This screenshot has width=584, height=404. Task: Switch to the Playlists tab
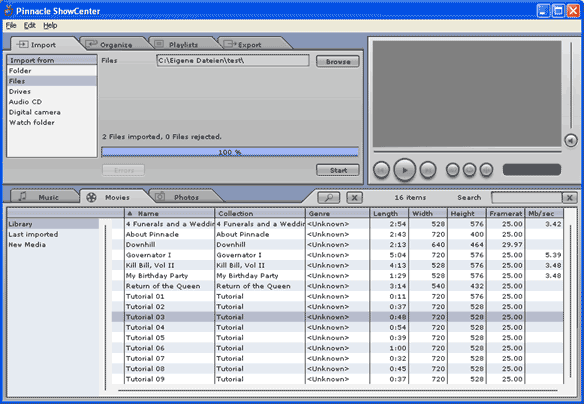182,45
